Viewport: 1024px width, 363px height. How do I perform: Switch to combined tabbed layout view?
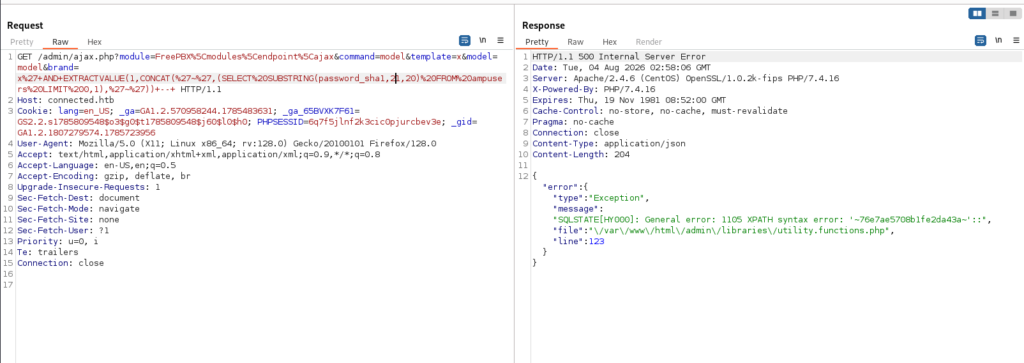1012,13
